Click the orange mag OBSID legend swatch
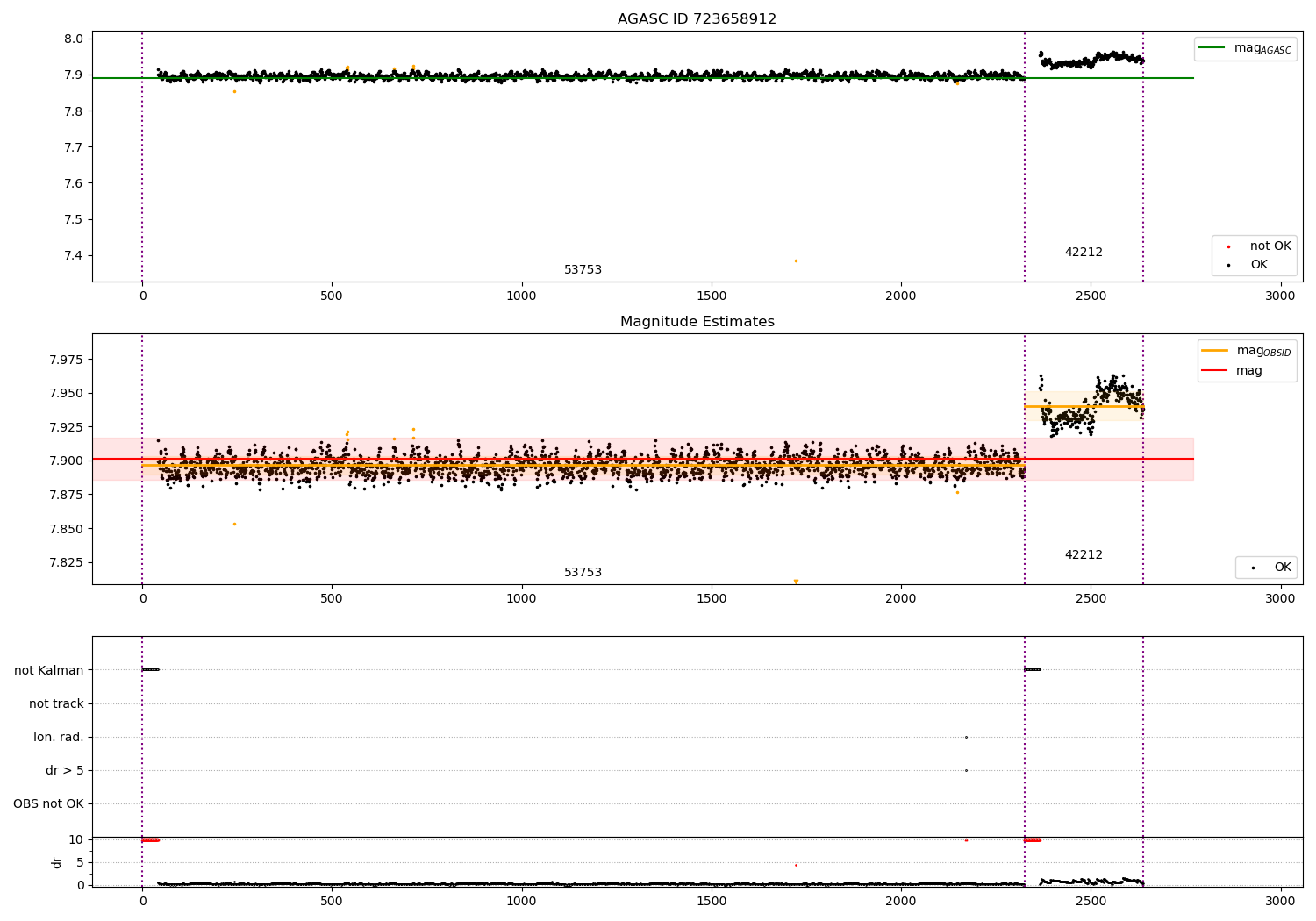 point(1215,350)
